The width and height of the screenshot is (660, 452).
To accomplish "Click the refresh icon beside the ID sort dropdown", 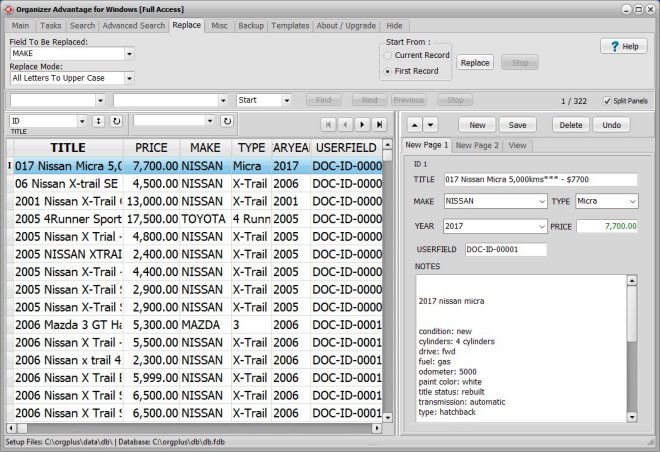I will tap(116, 121).
